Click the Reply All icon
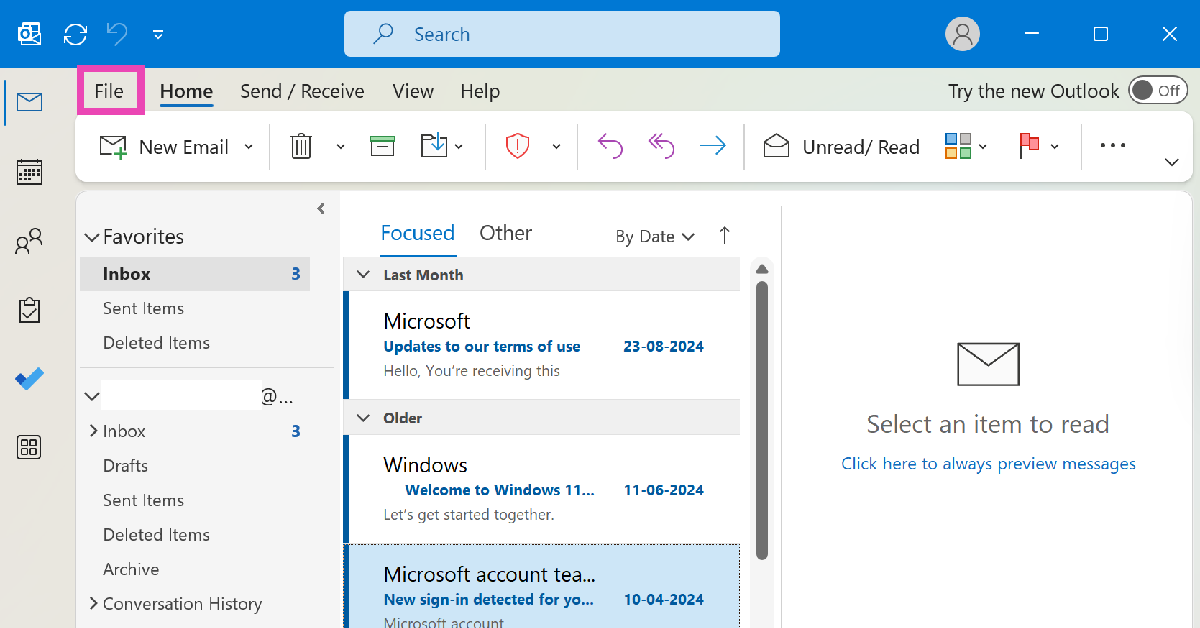Screen dimensions: 1200x628 661,147
